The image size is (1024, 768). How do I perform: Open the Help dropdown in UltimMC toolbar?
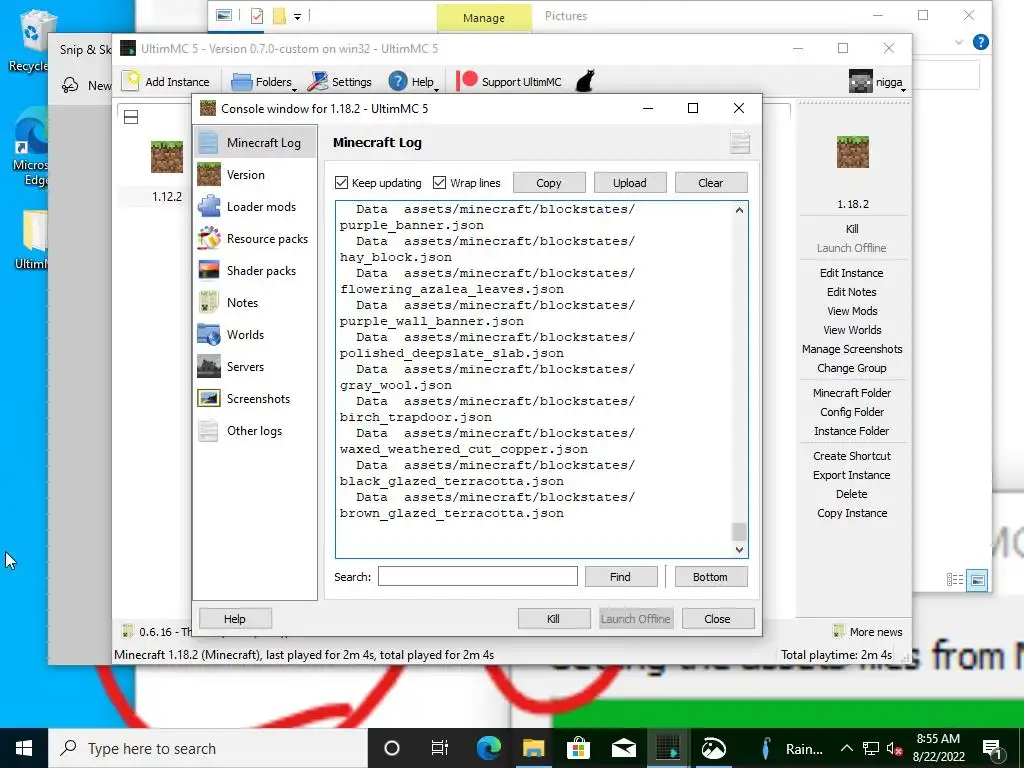pos(414,82)
